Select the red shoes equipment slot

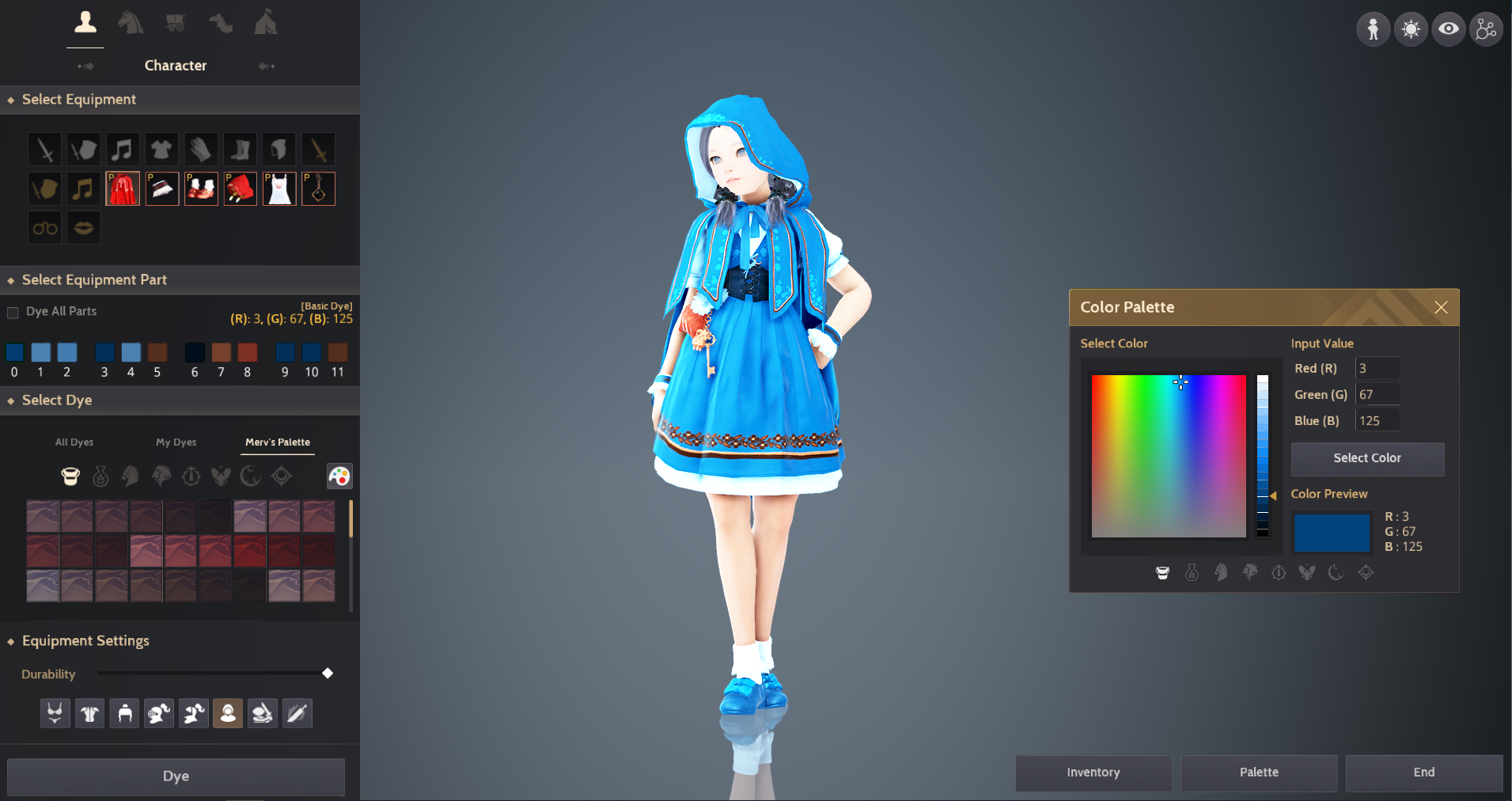[201, 188]
